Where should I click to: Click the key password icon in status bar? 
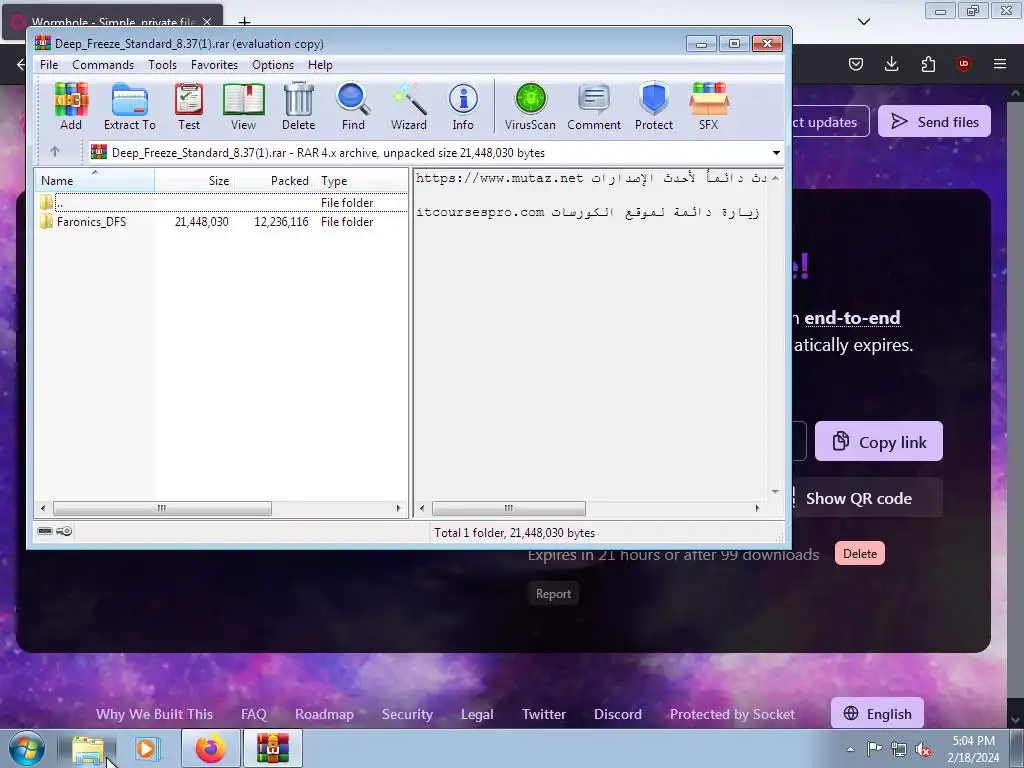click(64, 531)
